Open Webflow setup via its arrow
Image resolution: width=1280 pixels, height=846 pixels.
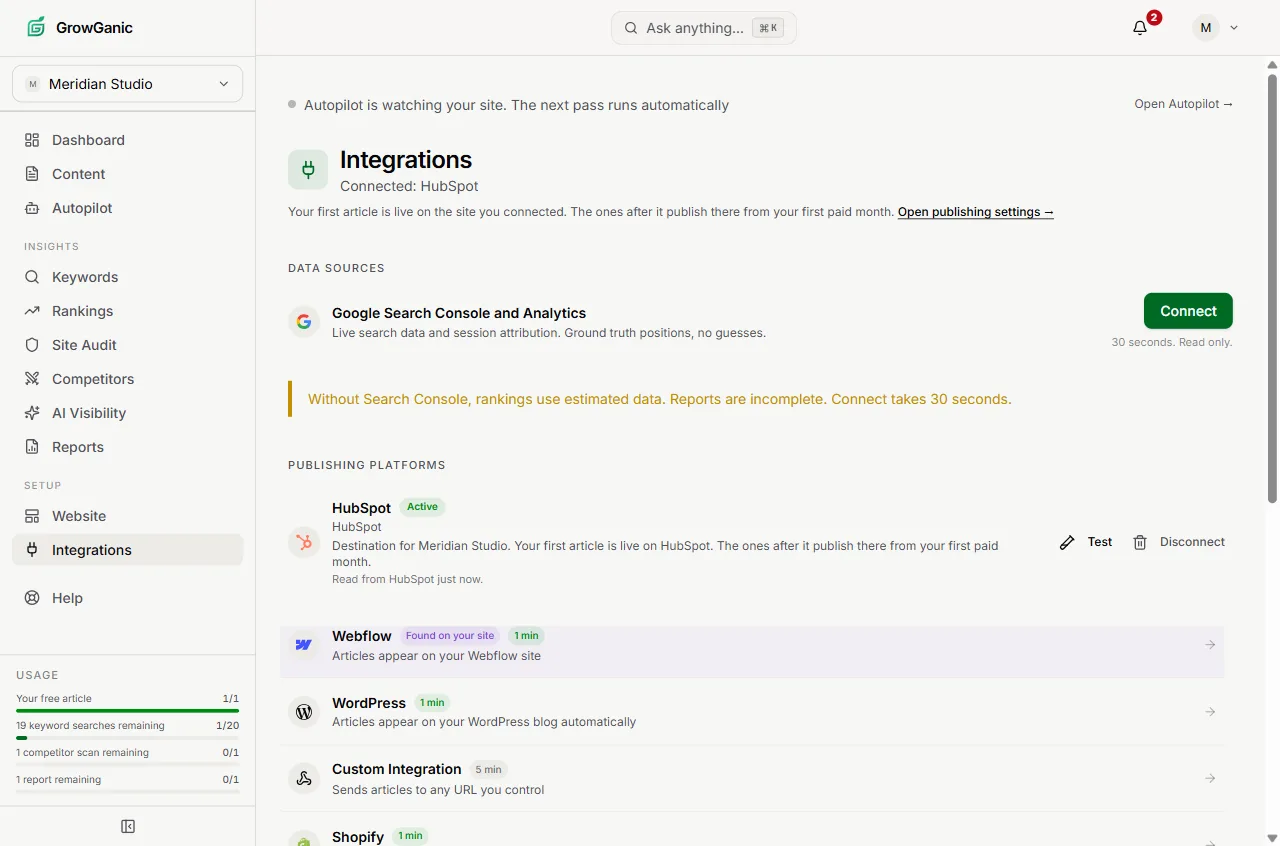tap(1210, 645)
